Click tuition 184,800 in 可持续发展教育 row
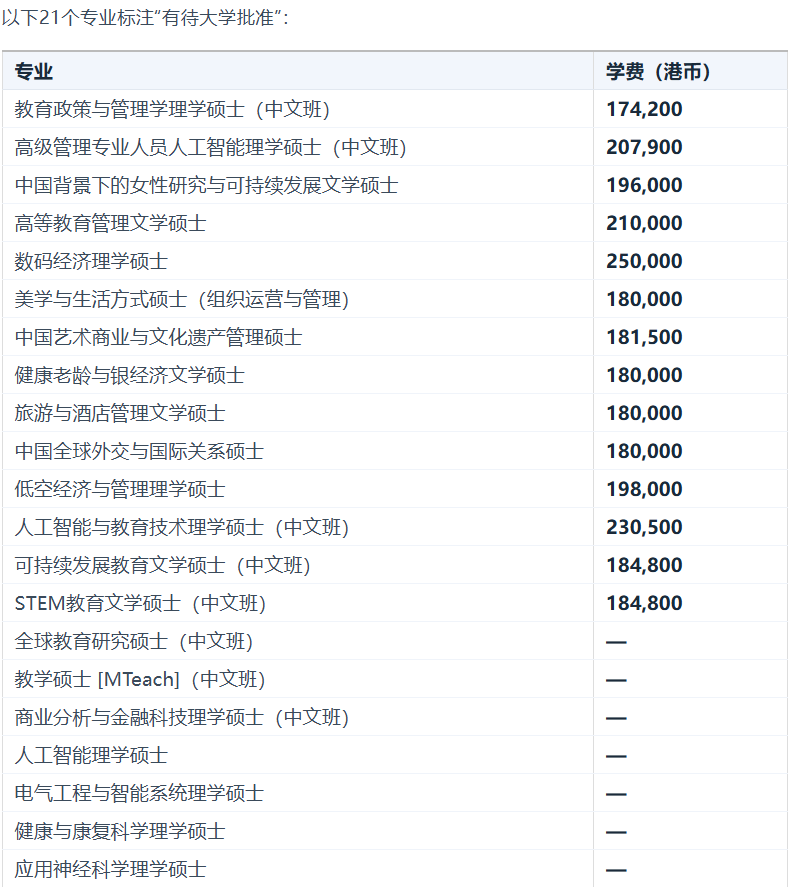The width and height of the screenshot is (791, 889). (x=644, y=565)
